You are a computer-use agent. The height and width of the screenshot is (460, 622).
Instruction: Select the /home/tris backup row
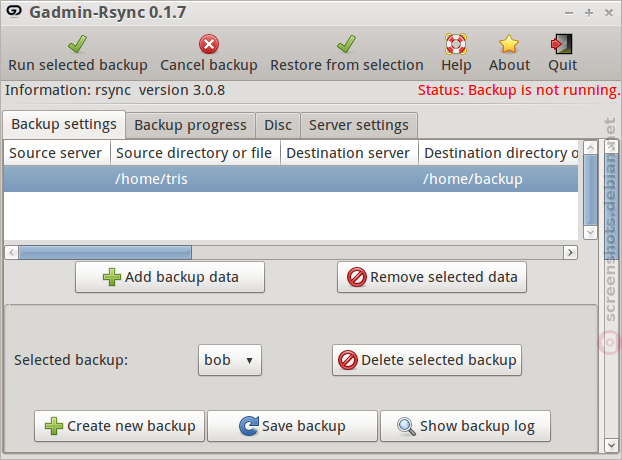(x=291, y=179)
